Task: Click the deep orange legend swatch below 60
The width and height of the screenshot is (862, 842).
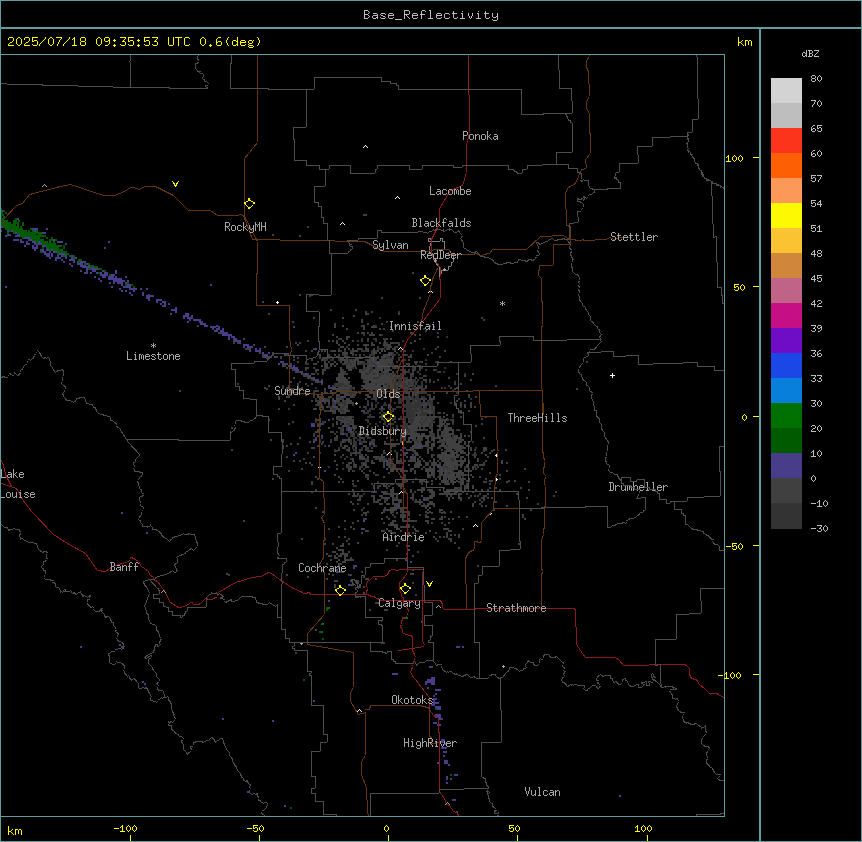Action: (x=786, y=165)
